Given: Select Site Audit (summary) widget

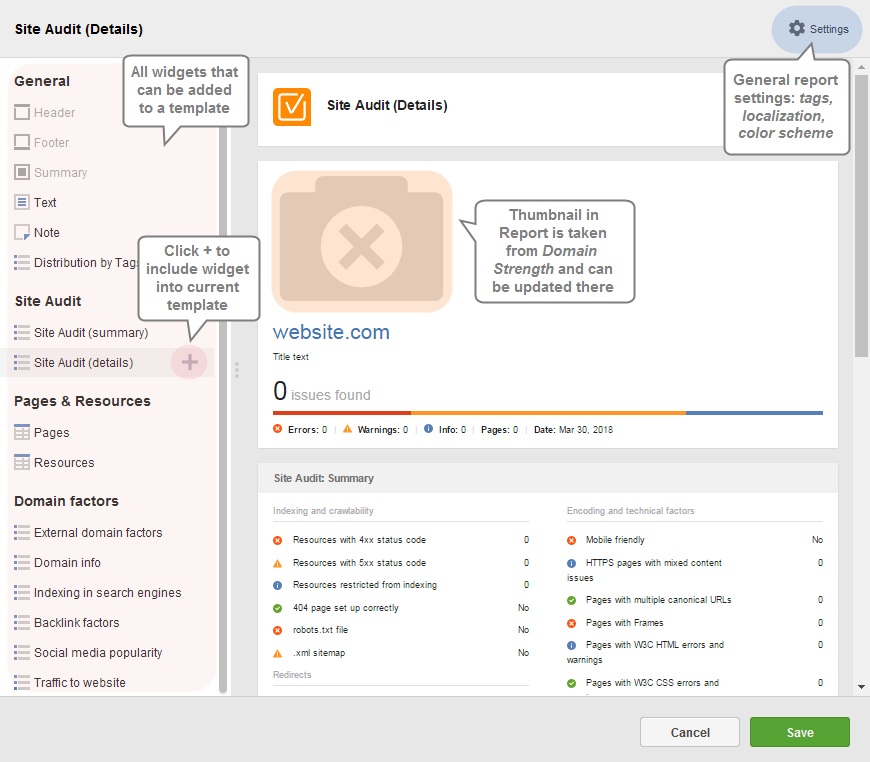Looking at the screenshot, I should (x=81, y=332).
